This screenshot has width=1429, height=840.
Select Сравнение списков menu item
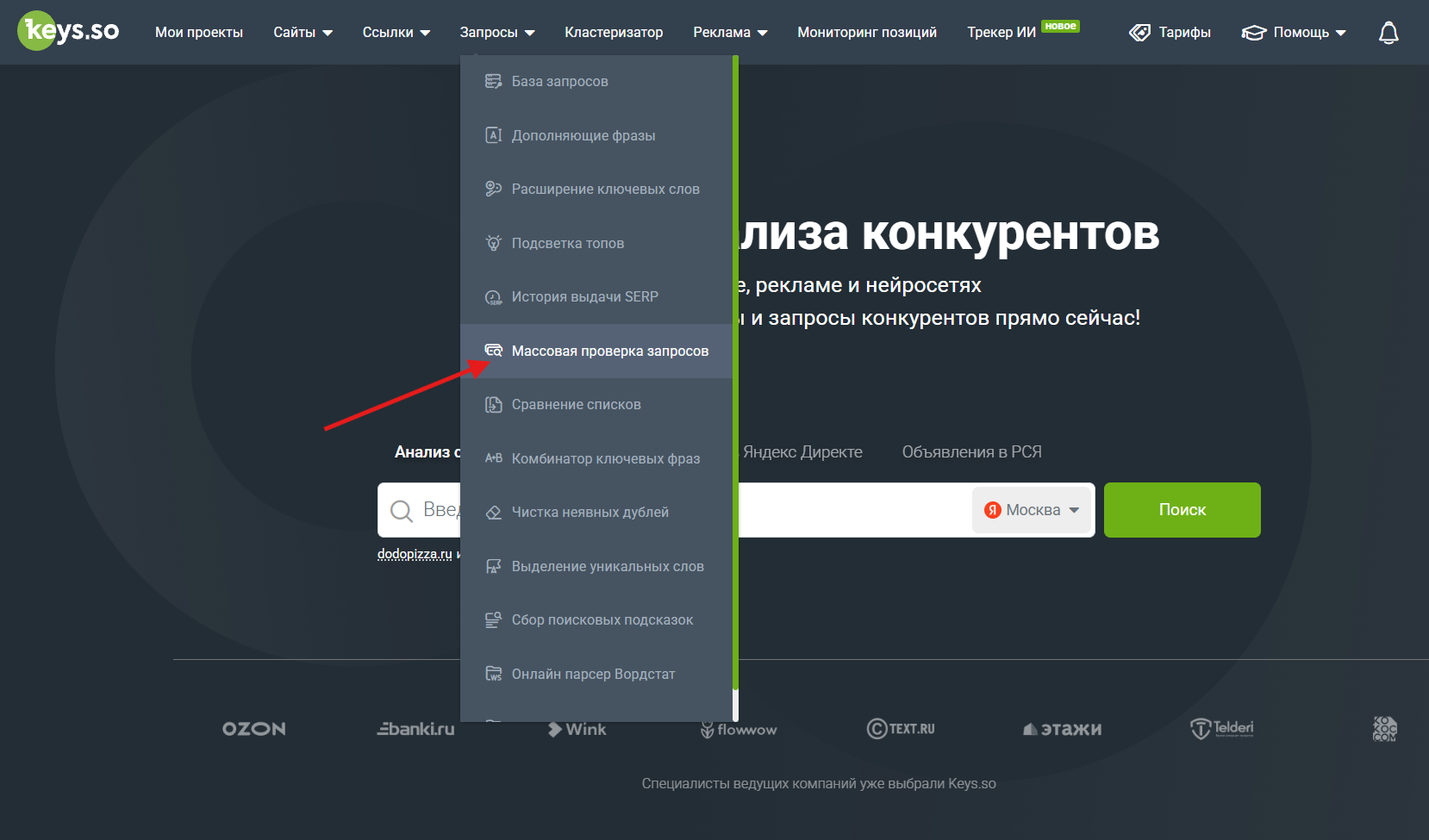click(596, 405)
